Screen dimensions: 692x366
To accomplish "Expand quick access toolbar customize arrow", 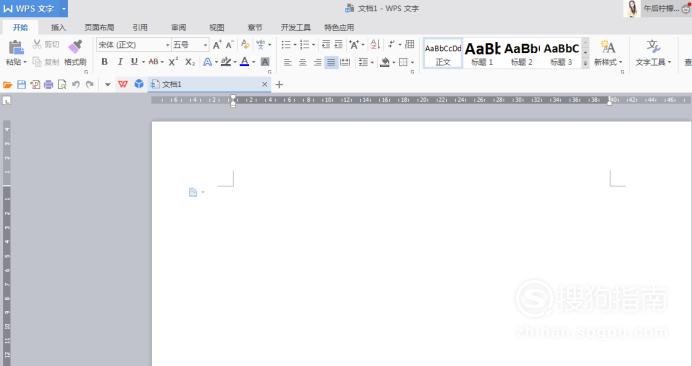I will [x=108, y=84].
